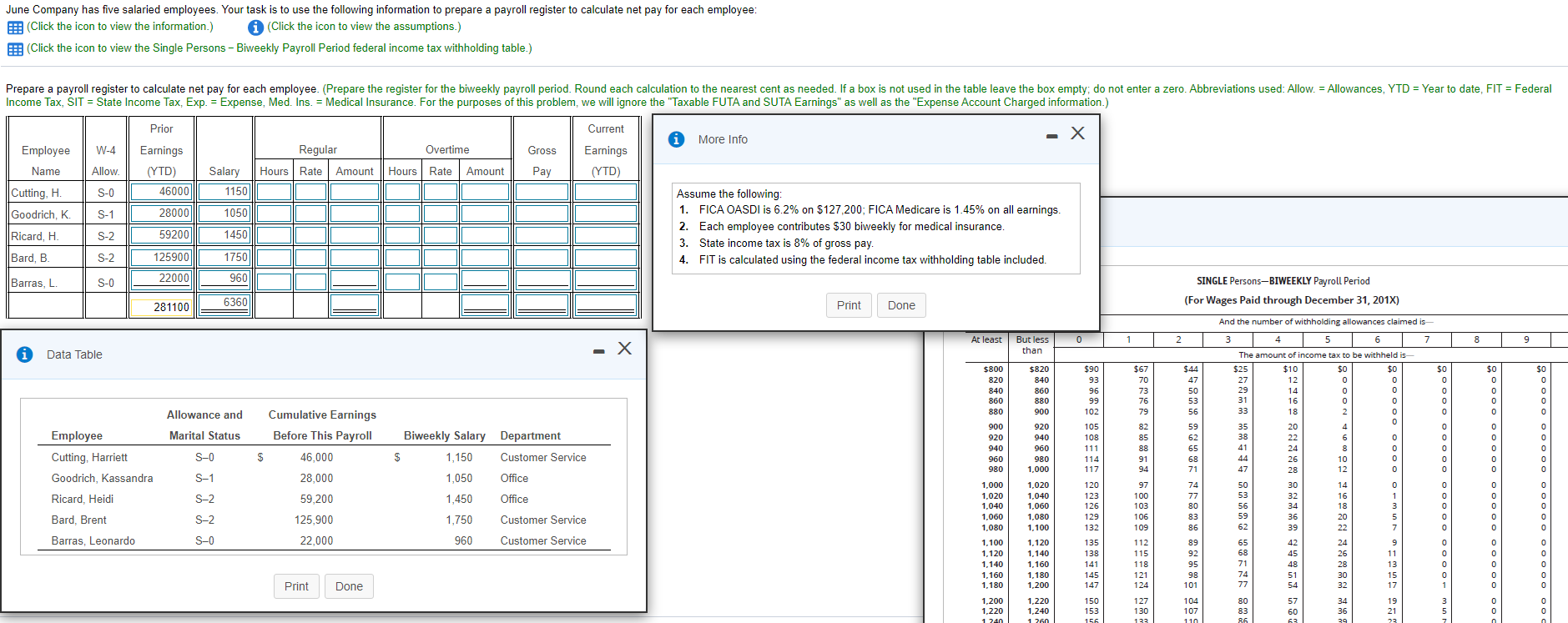Minimize the Data Table dialog
The height and width of the screenshot is (623, 1568).
pos(598,351)
